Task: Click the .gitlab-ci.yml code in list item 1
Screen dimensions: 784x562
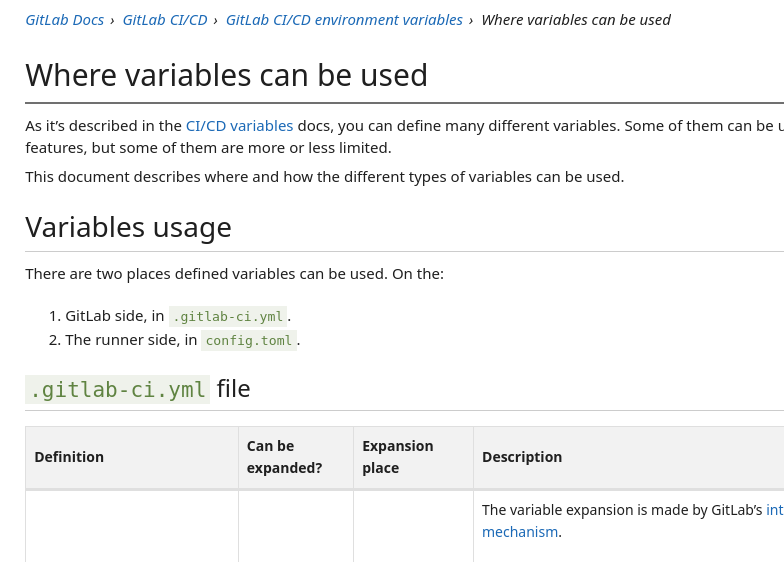Action: [x=228, y=316]
